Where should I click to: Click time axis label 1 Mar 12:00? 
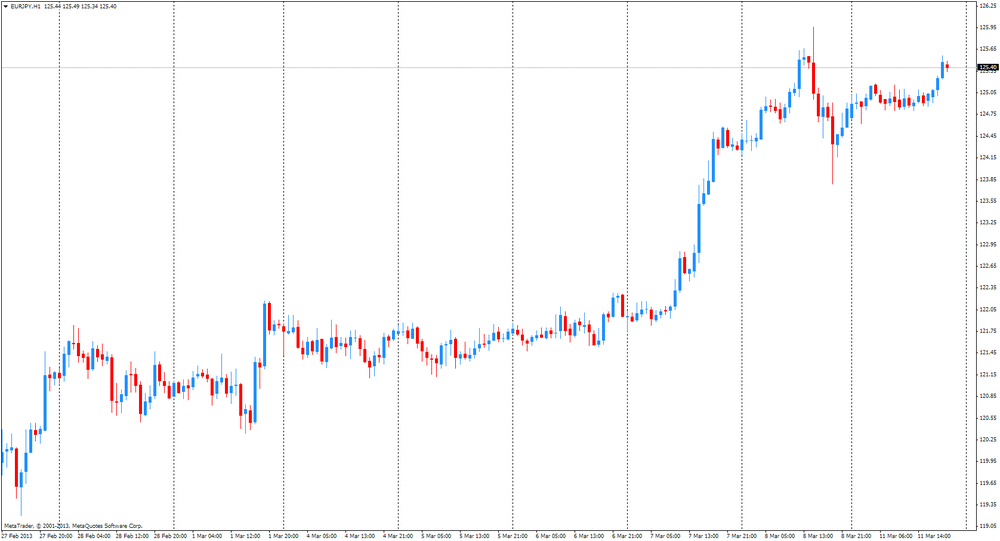[246, 536]
